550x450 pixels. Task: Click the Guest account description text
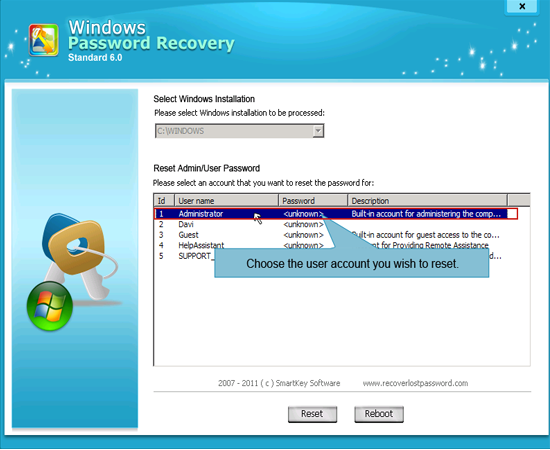426,235
